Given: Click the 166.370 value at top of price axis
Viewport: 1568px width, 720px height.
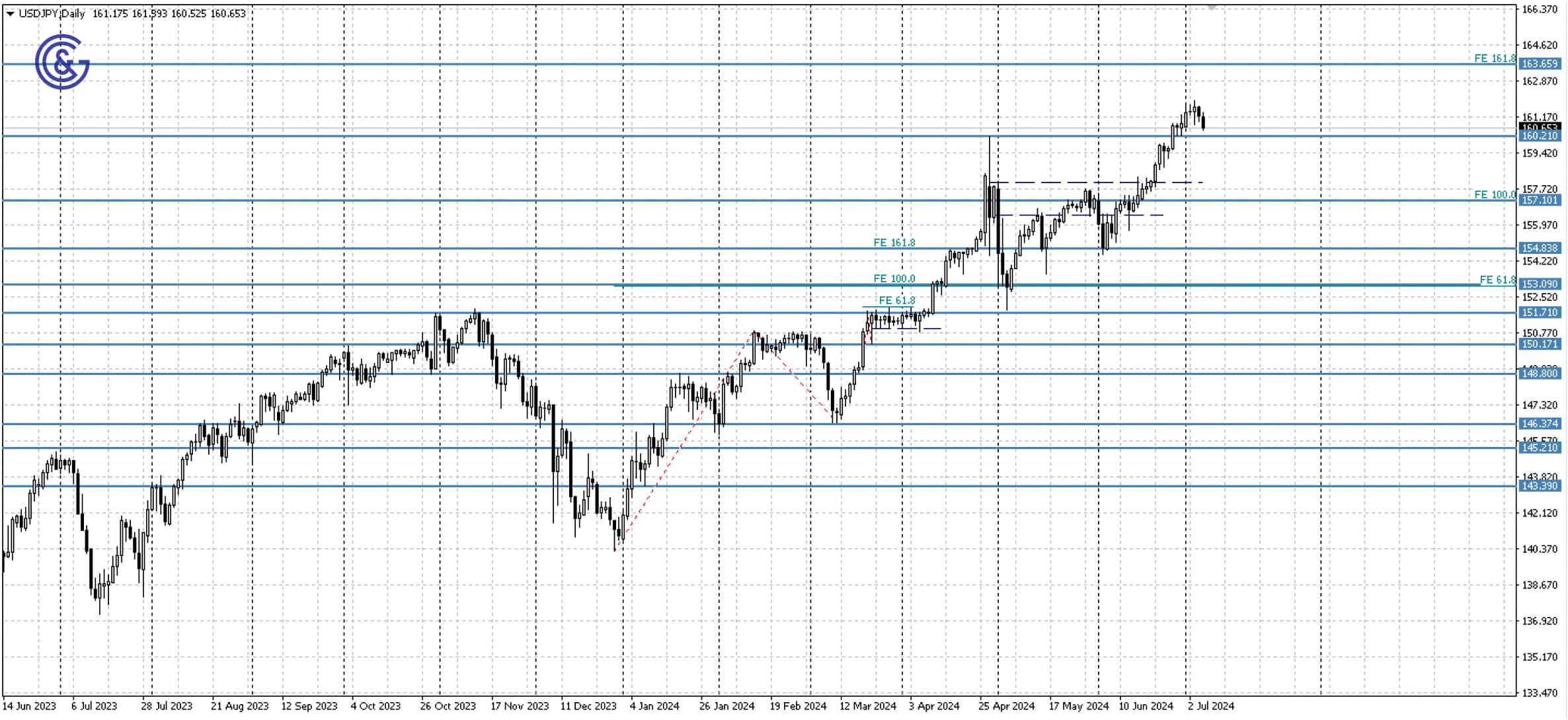Looking at the screenshot, I should tap(1540, 9).
